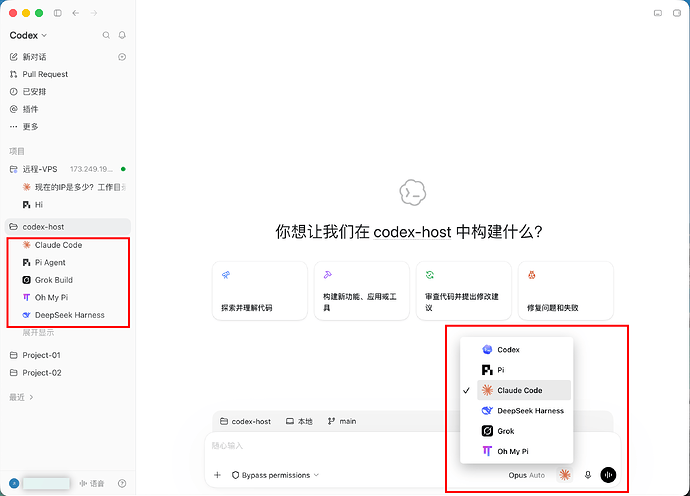Open the Codex app dropdown
690x496 pixels.
click(x=28, y=35)
